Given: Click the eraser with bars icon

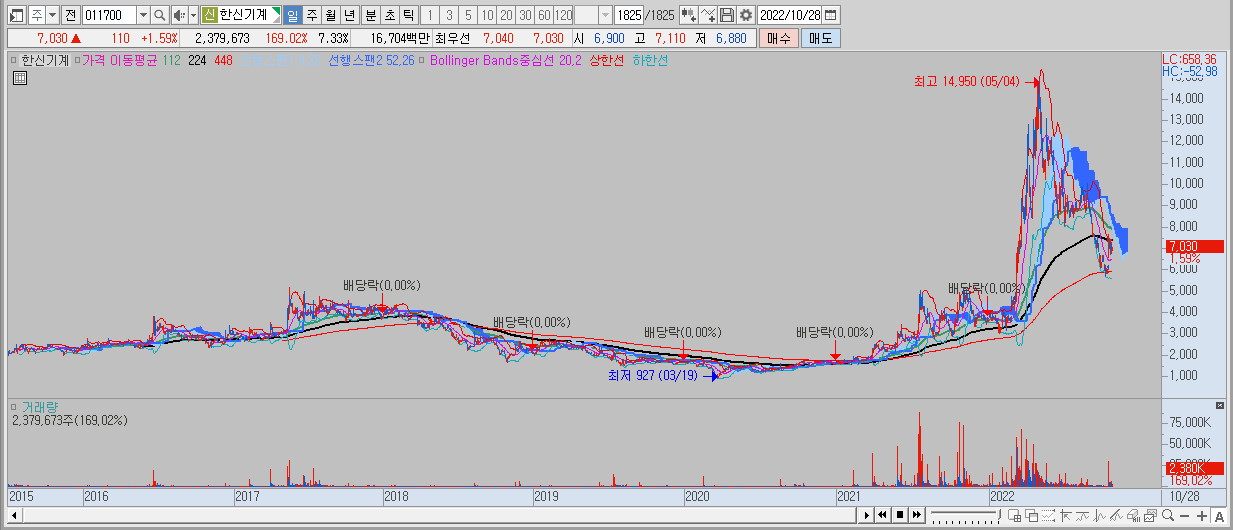Looking at the screenshot, I should [x=1134, y=515].
